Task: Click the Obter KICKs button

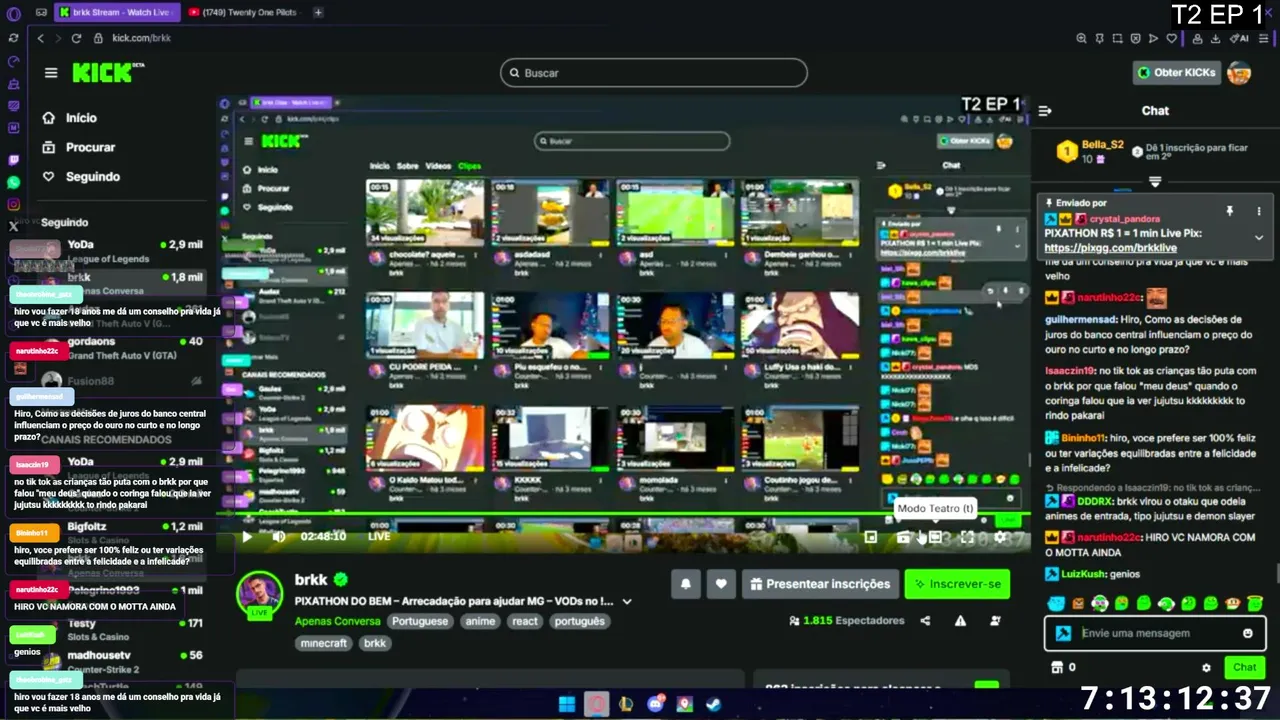Action: [x=1178, y=72]
